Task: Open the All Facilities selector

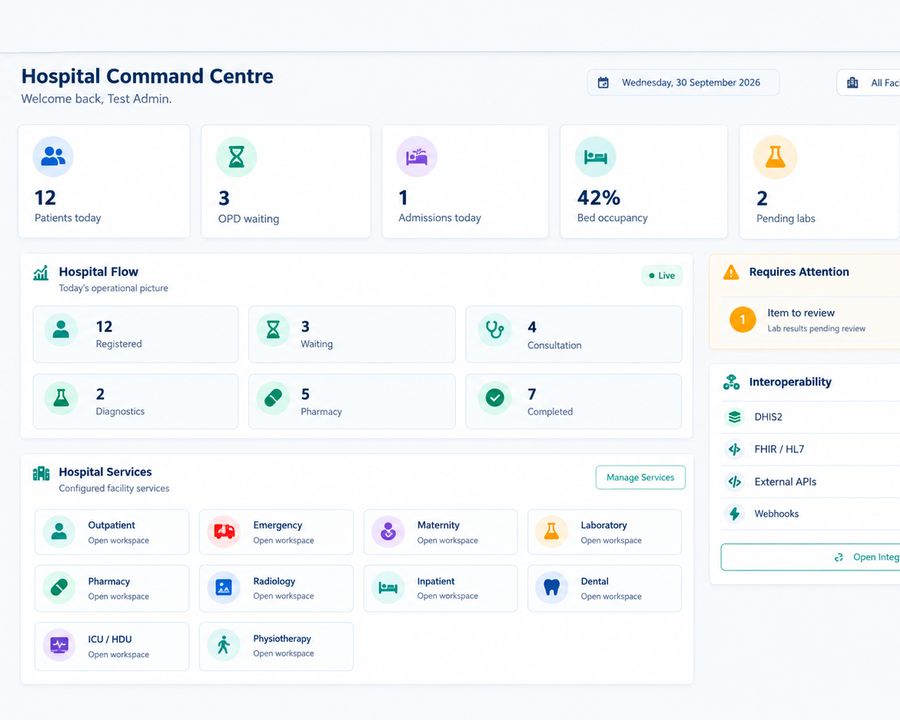Action: (x=868, y=83)
